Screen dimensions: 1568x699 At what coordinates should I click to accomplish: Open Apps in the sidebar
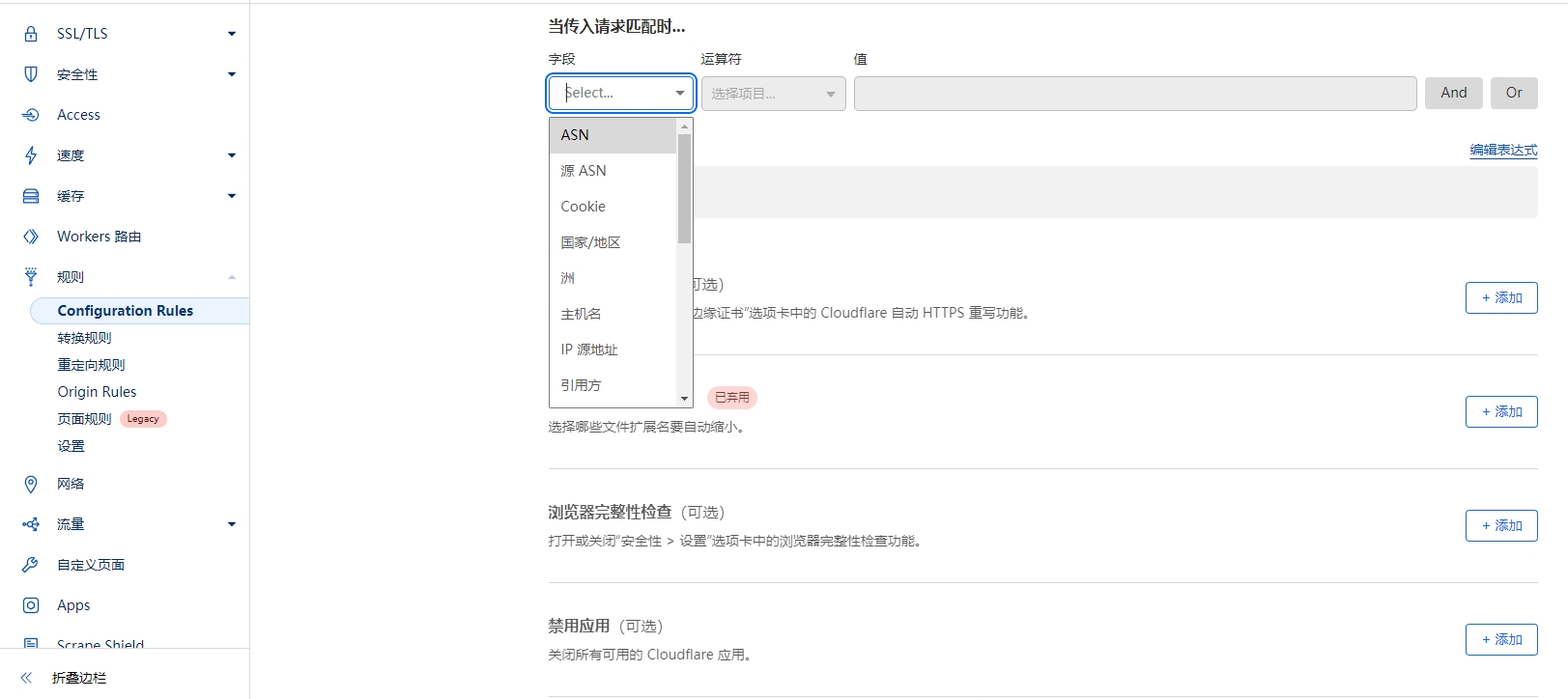coord(73,605)
